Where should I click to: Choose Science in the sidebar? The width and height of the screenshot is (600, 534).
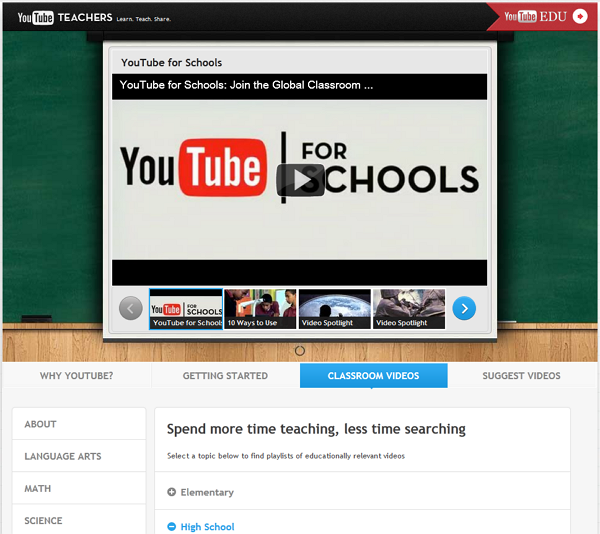tap(79, 520)
